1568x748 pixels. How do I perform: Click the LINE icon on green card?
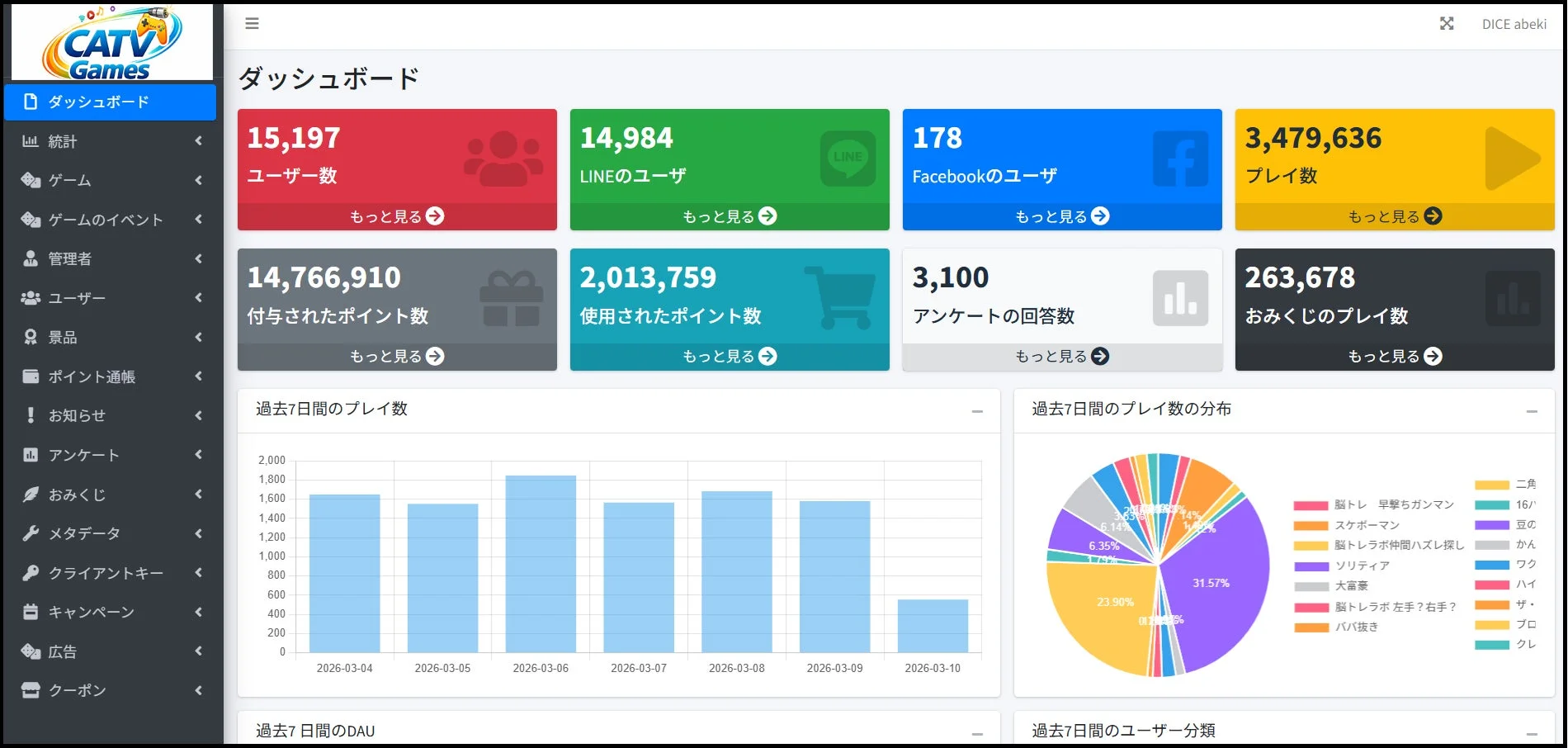tap(848, 159)
